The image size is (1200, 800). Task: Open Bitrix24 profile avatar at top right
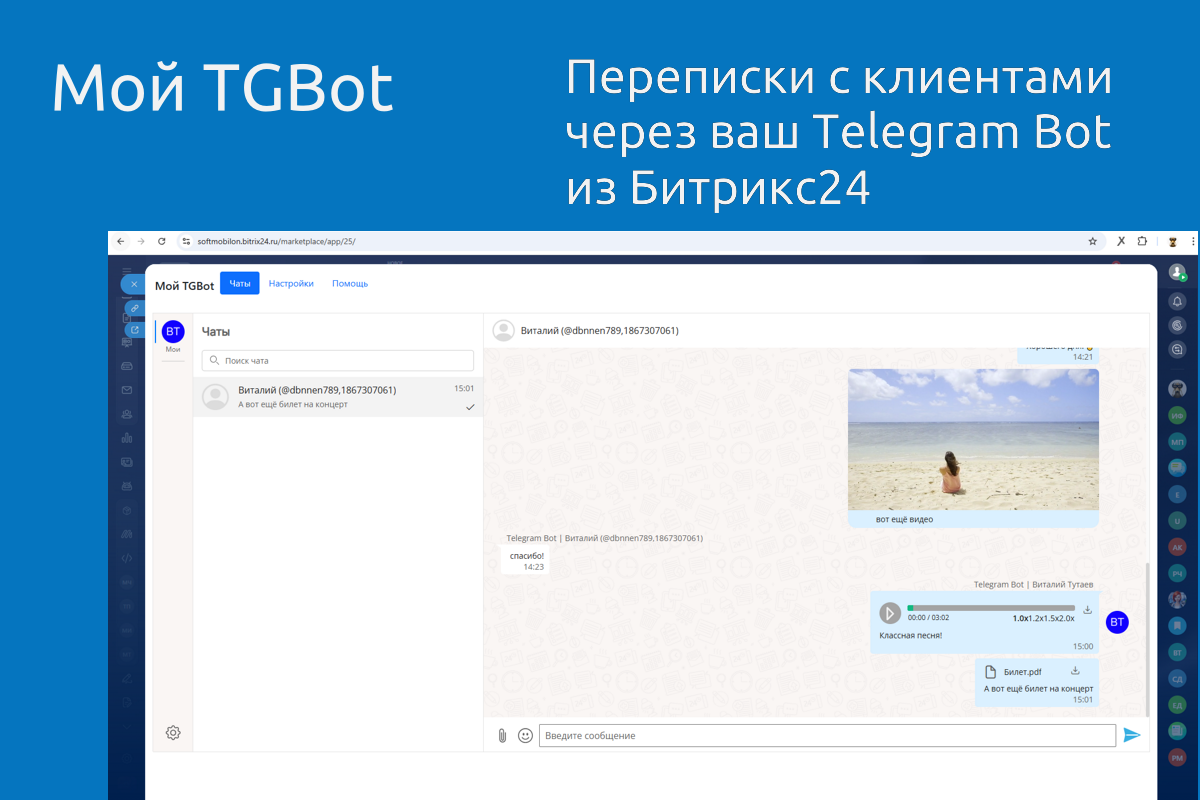[x=1178, y=272]
